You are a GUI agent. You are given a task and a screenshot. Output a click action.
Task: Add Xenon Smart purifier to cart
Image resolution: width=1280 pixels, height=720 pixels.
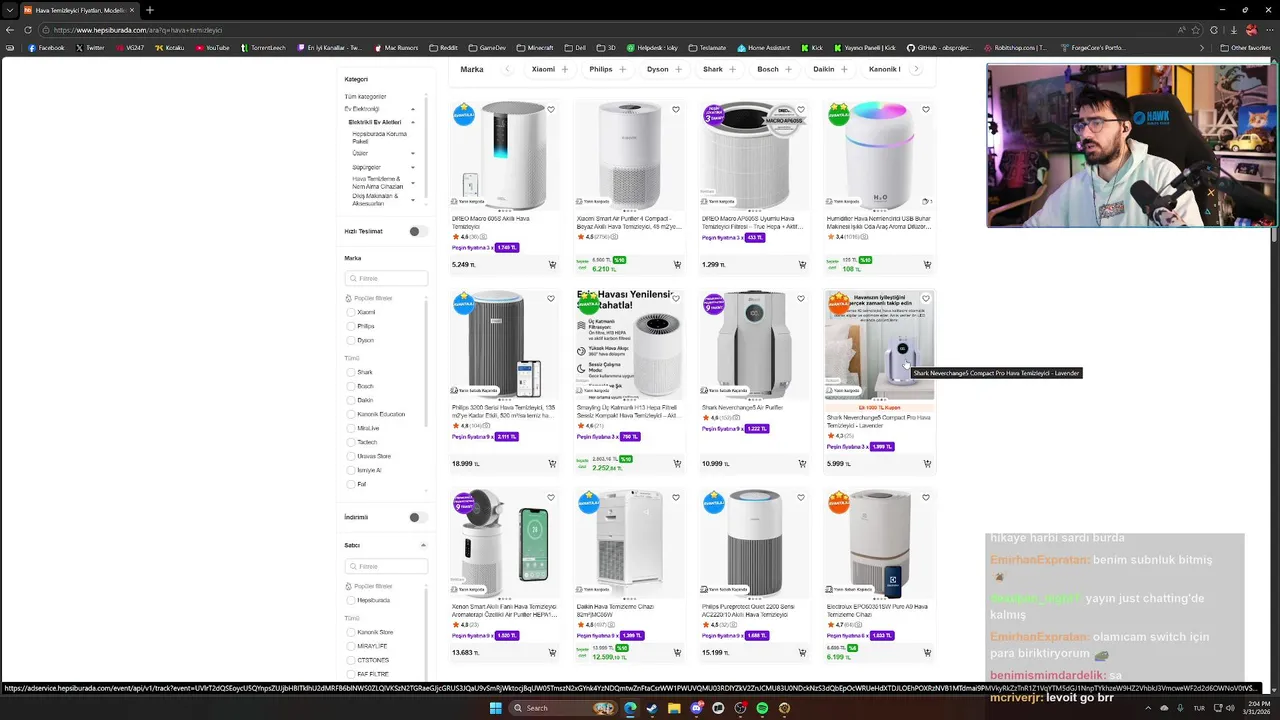(x=552, y=653)
